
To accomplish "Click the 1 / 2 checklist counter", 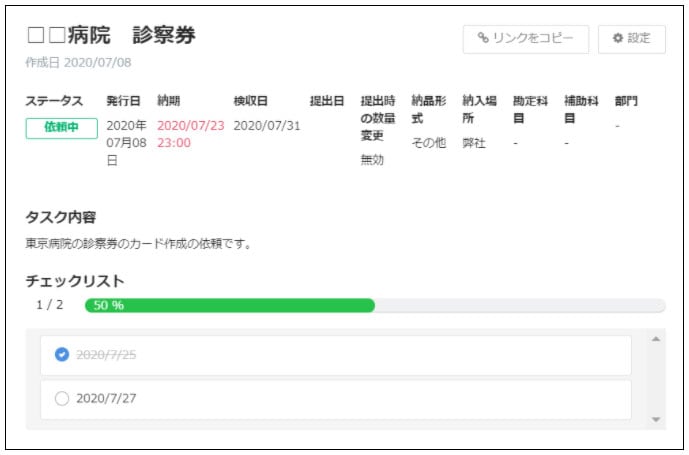I will [49, 305].
